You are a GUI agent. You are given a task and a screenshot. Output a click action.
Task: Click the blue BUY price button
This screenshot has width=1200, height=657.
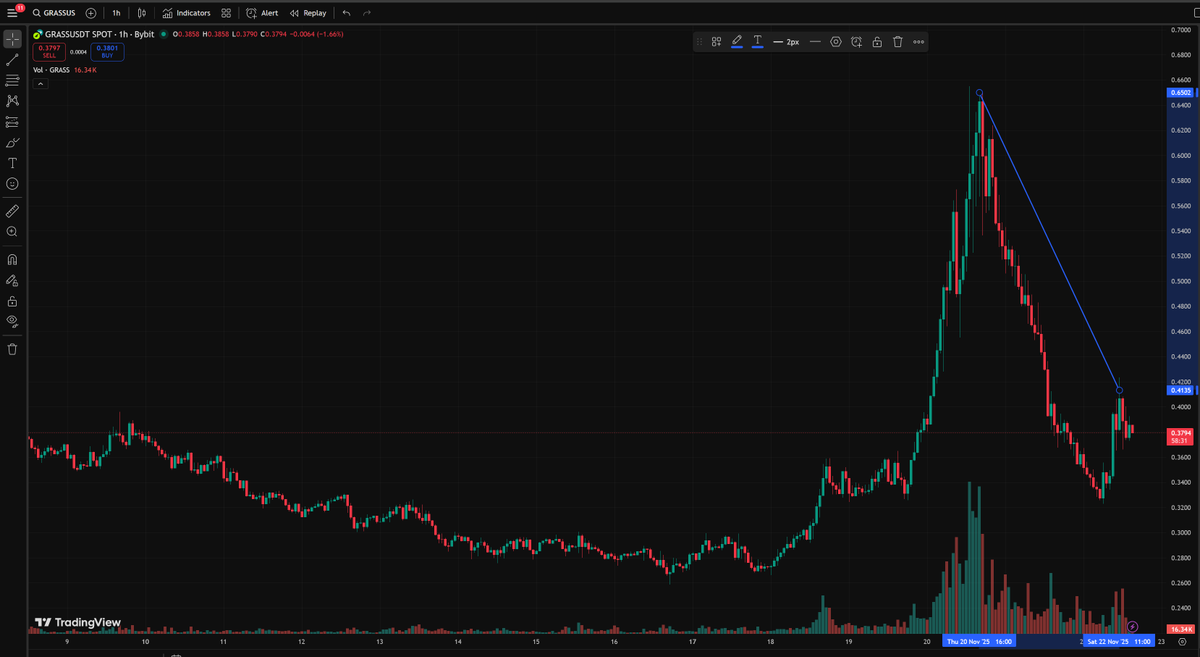click(107, 52)
